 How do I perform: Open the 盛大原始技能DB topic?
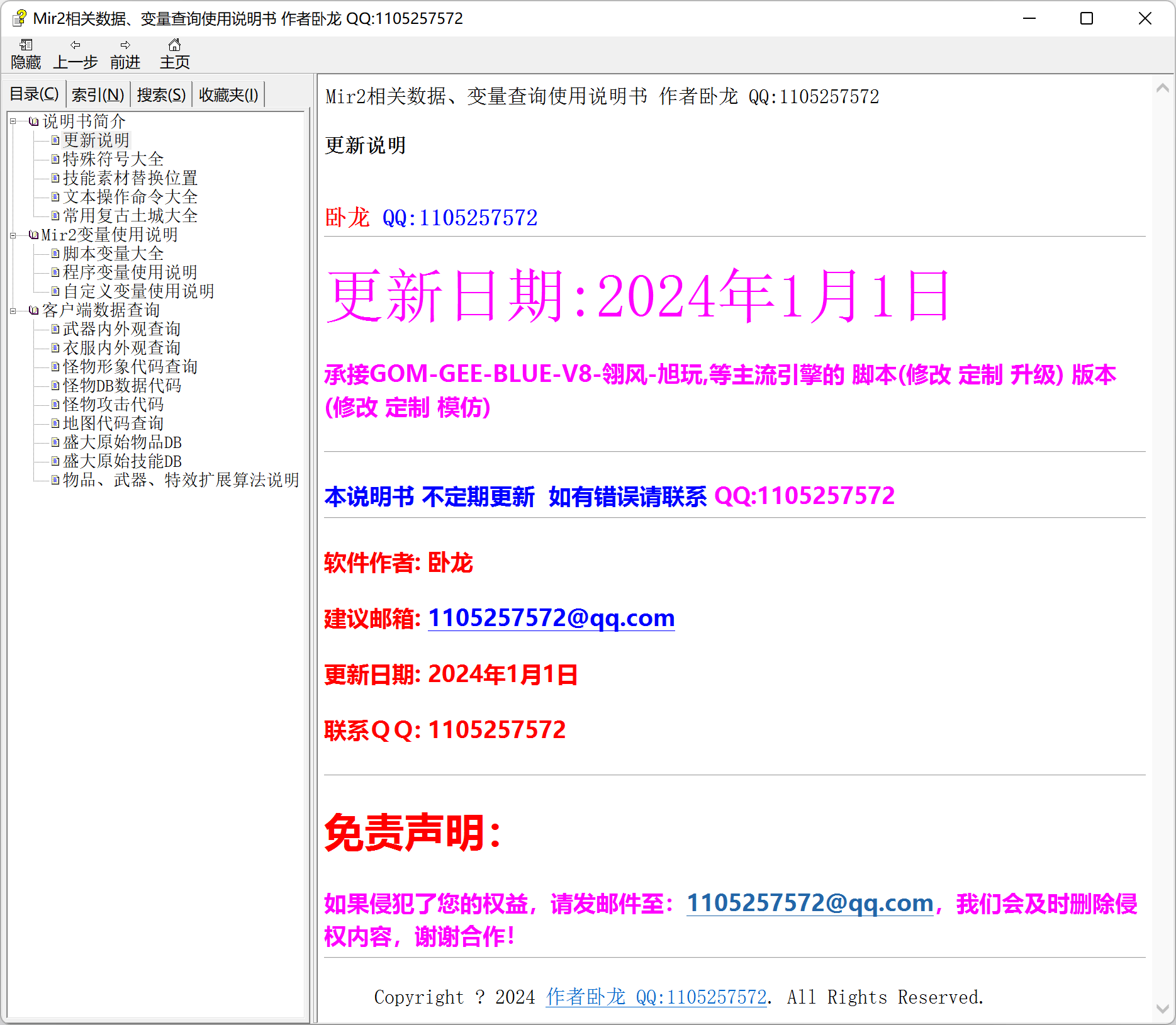pyautogui.click(x=122, y=461)
